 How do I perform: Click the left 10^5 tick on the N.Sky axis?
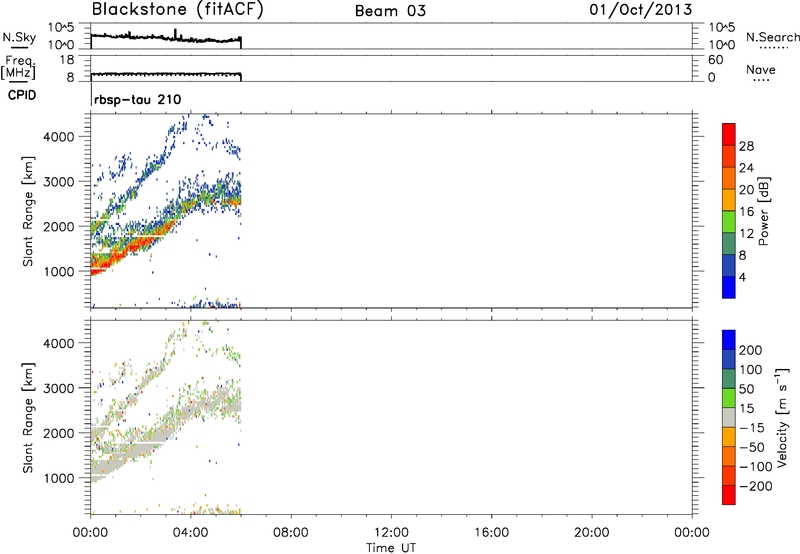(x=61, y=27)
